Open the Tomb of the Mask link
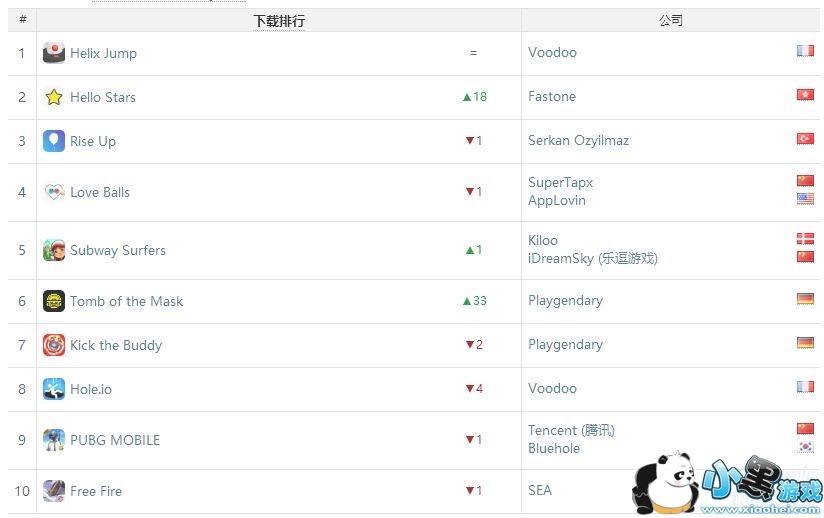This screenshot has height=518, width=824. 126,301
